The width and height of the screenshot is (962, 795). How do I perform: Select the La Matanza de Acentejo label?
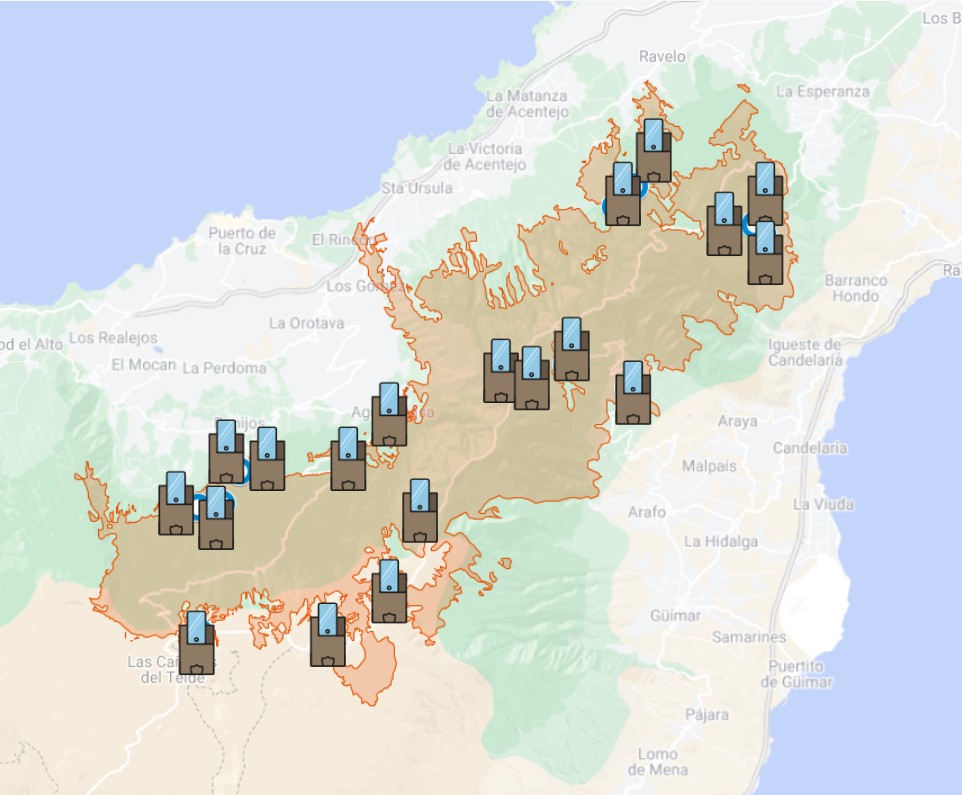(526, 104)
